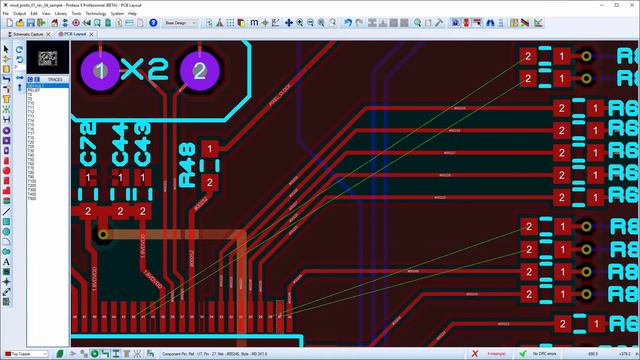This screenshot has width=640, height=360.
Task: Select the 2D box graphics tool
Action: tap(6, 222)
